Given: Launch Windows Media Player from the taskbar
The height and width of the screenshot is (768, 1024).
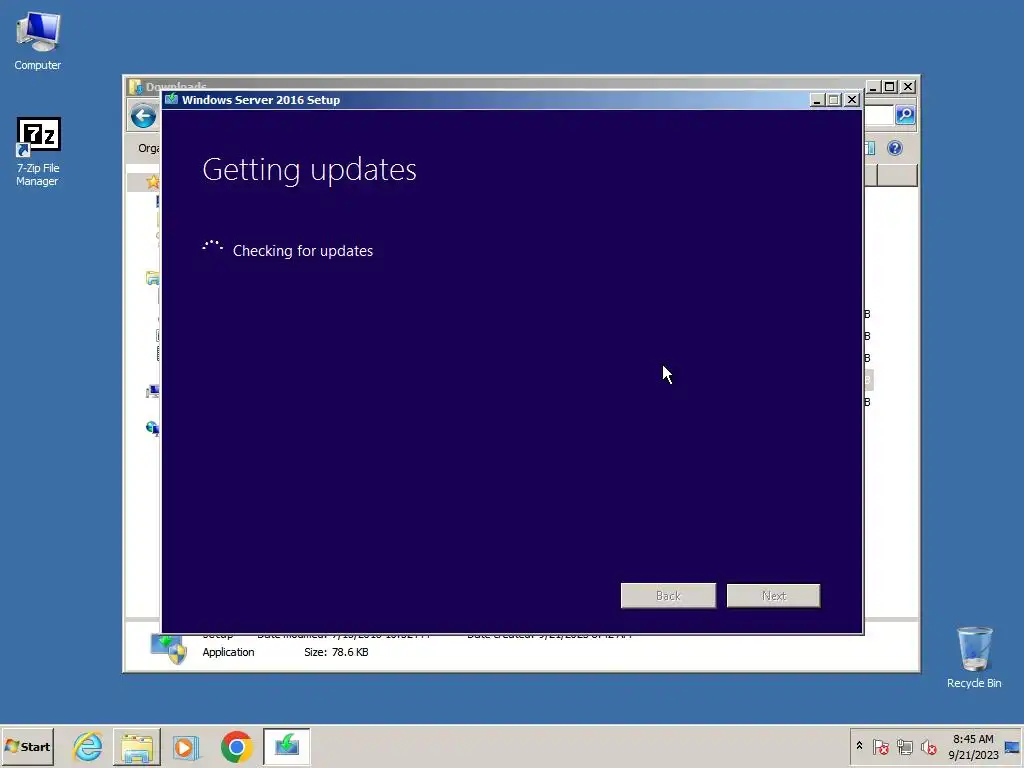Looking at the screenshot, I should 185,746.
